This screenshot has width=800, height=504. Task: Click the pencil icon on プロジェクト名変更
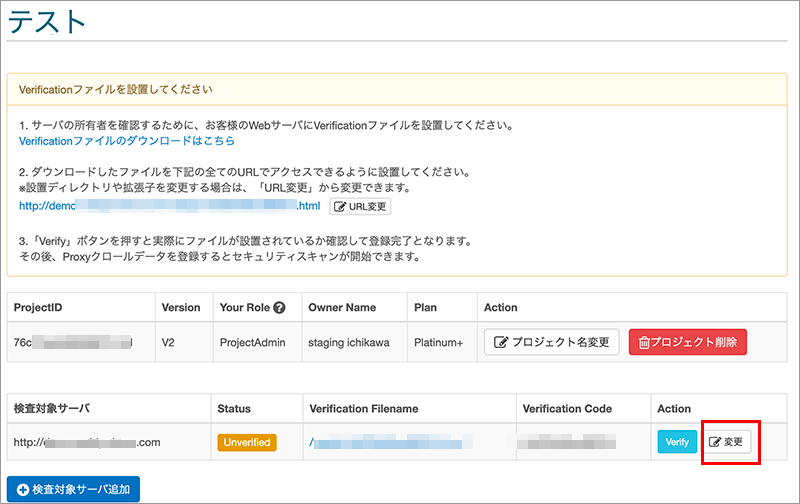[x=502, y=342]
